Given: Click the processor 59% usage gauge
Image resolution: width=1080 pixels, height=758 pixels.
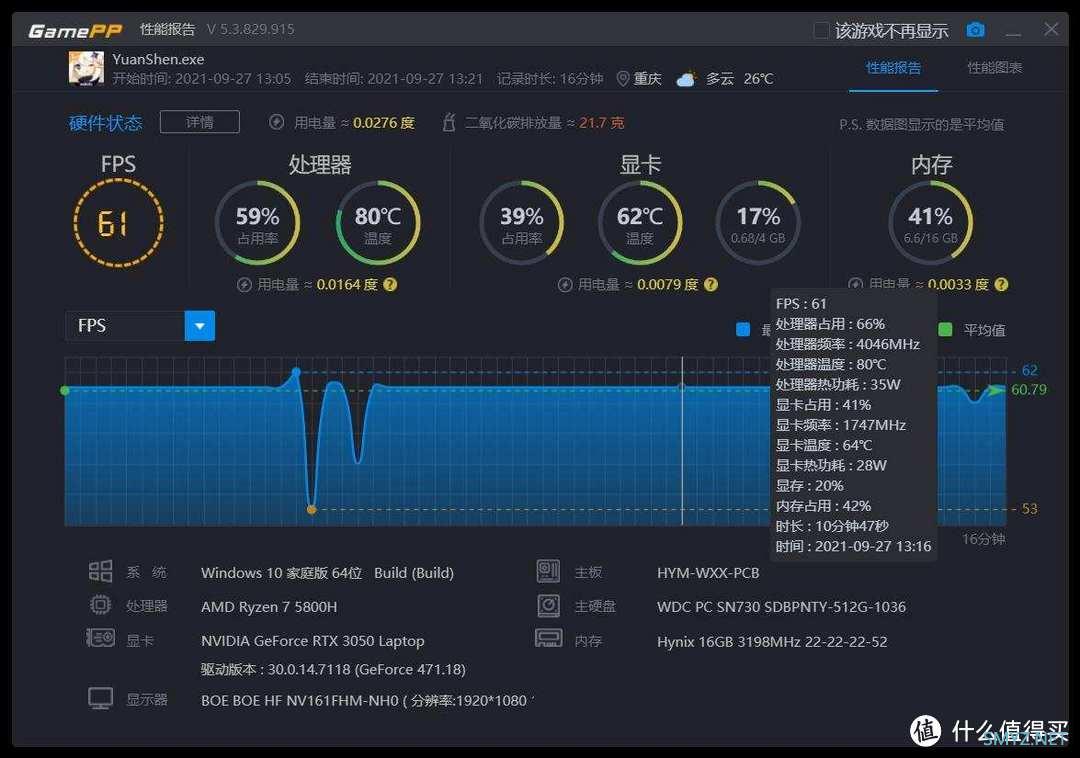Looking at the screenshot, I should coord(258,222).
